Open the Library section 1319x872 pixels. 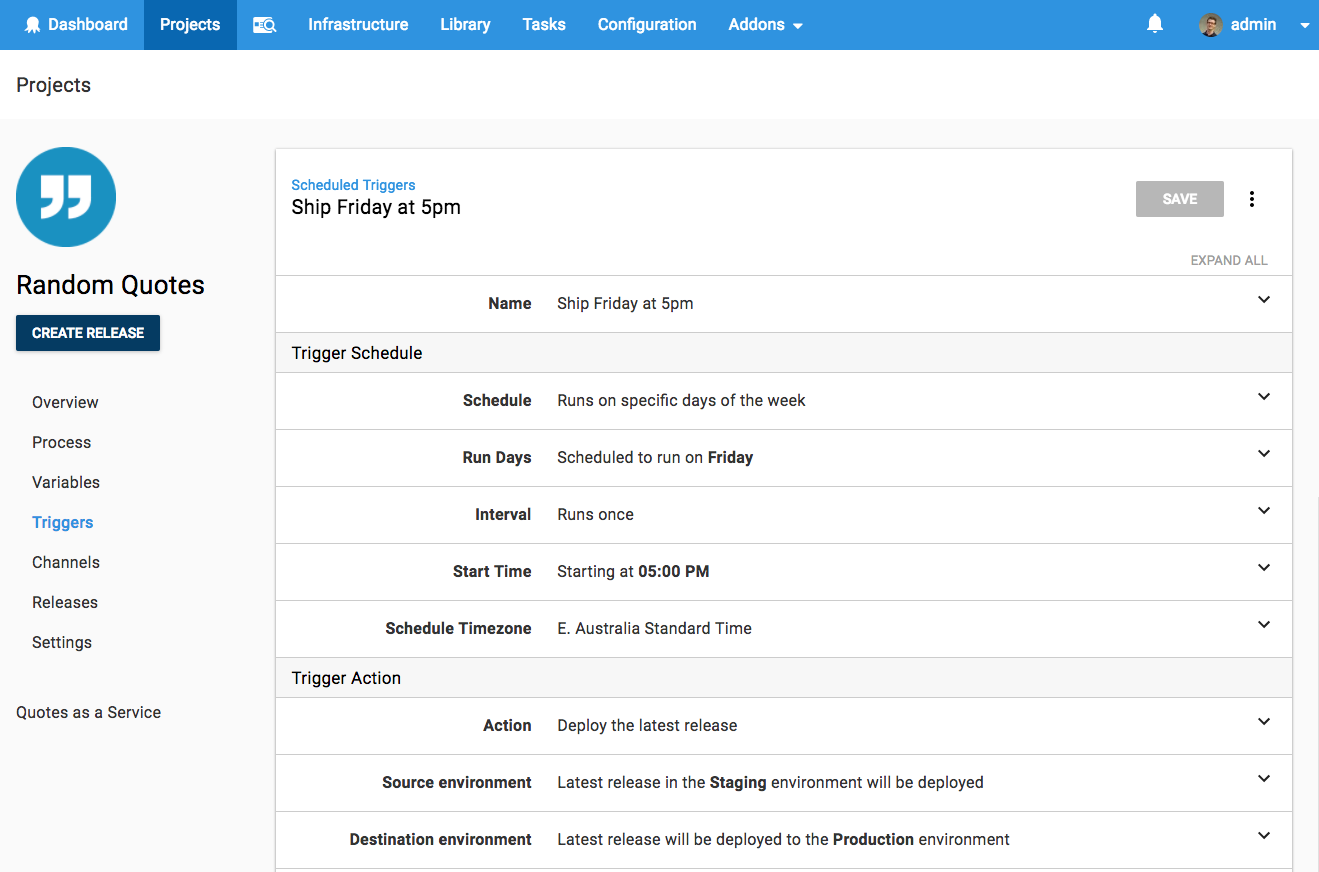(464, 24)
